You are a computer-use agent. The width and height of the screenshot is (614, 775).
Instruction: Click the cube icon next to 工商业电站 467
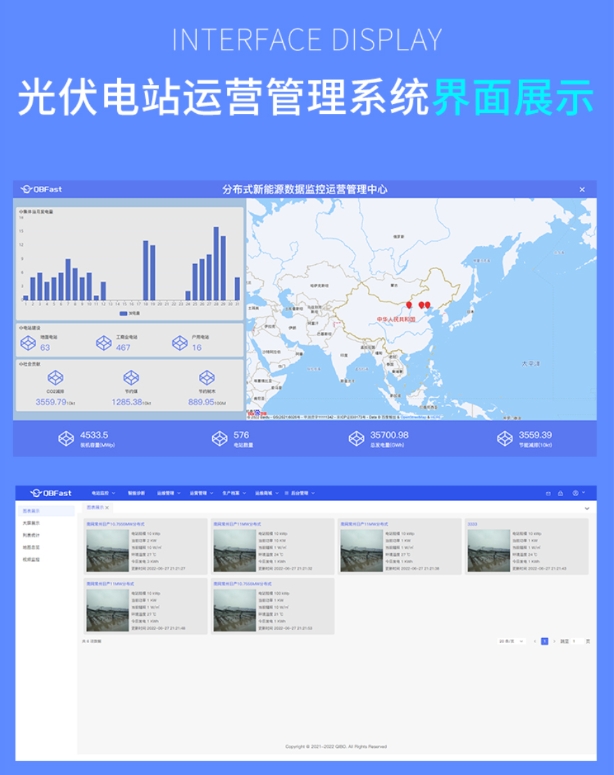[x=102, y=343]
